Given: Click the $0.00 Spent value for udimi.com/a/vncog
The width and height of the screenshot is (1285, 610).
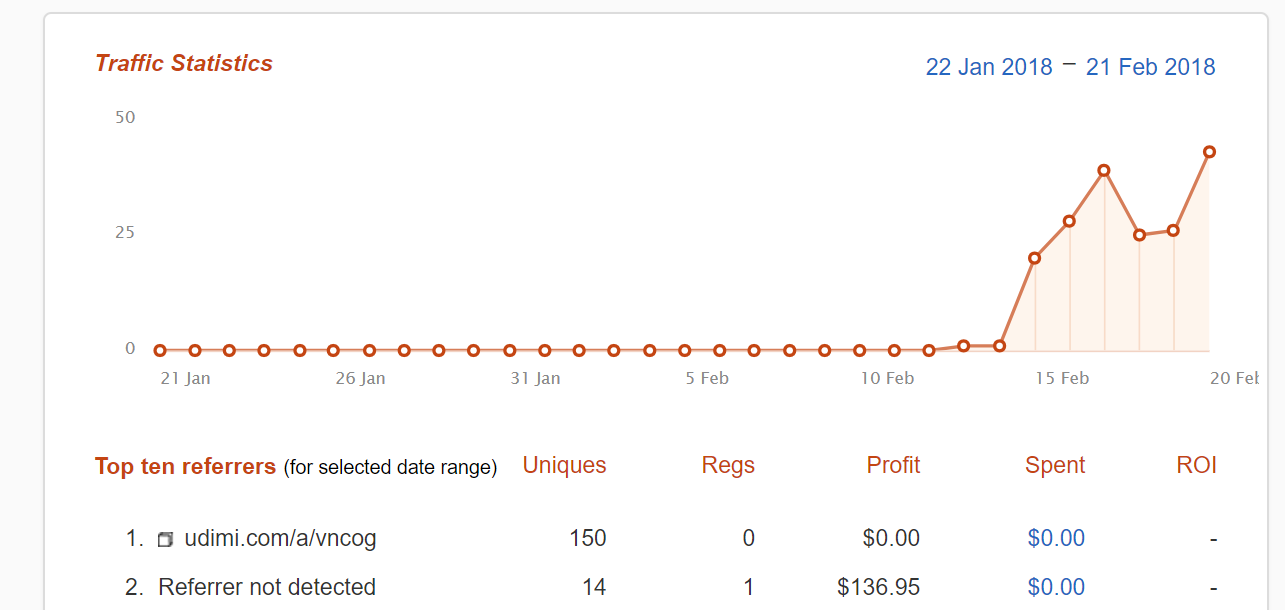Looking at the screenshot, I should (x=1056, y=538).
